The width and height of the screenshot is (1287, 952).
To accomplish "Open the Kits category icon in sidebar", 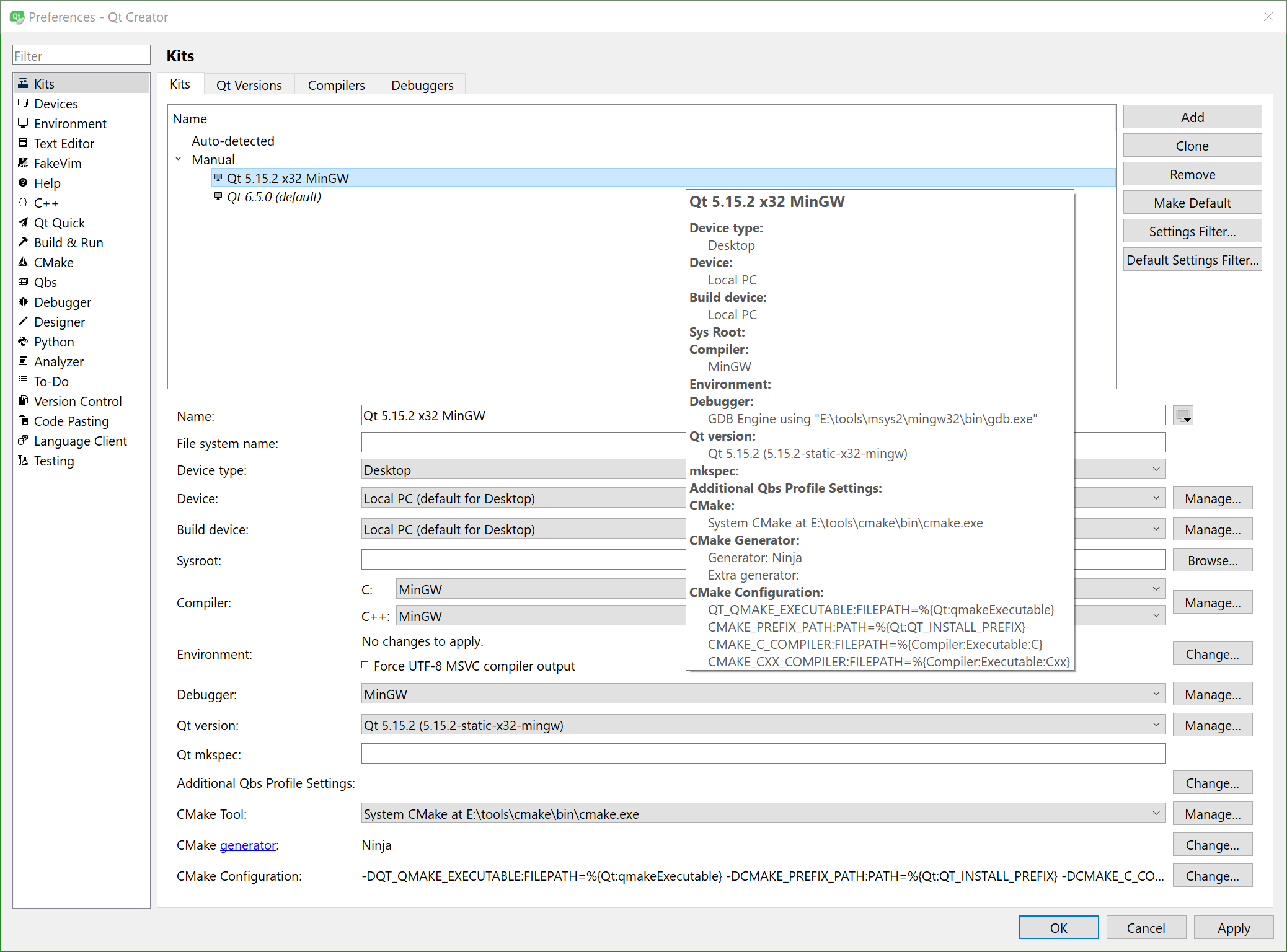I will pyautogui.click(x=24, y=83).
